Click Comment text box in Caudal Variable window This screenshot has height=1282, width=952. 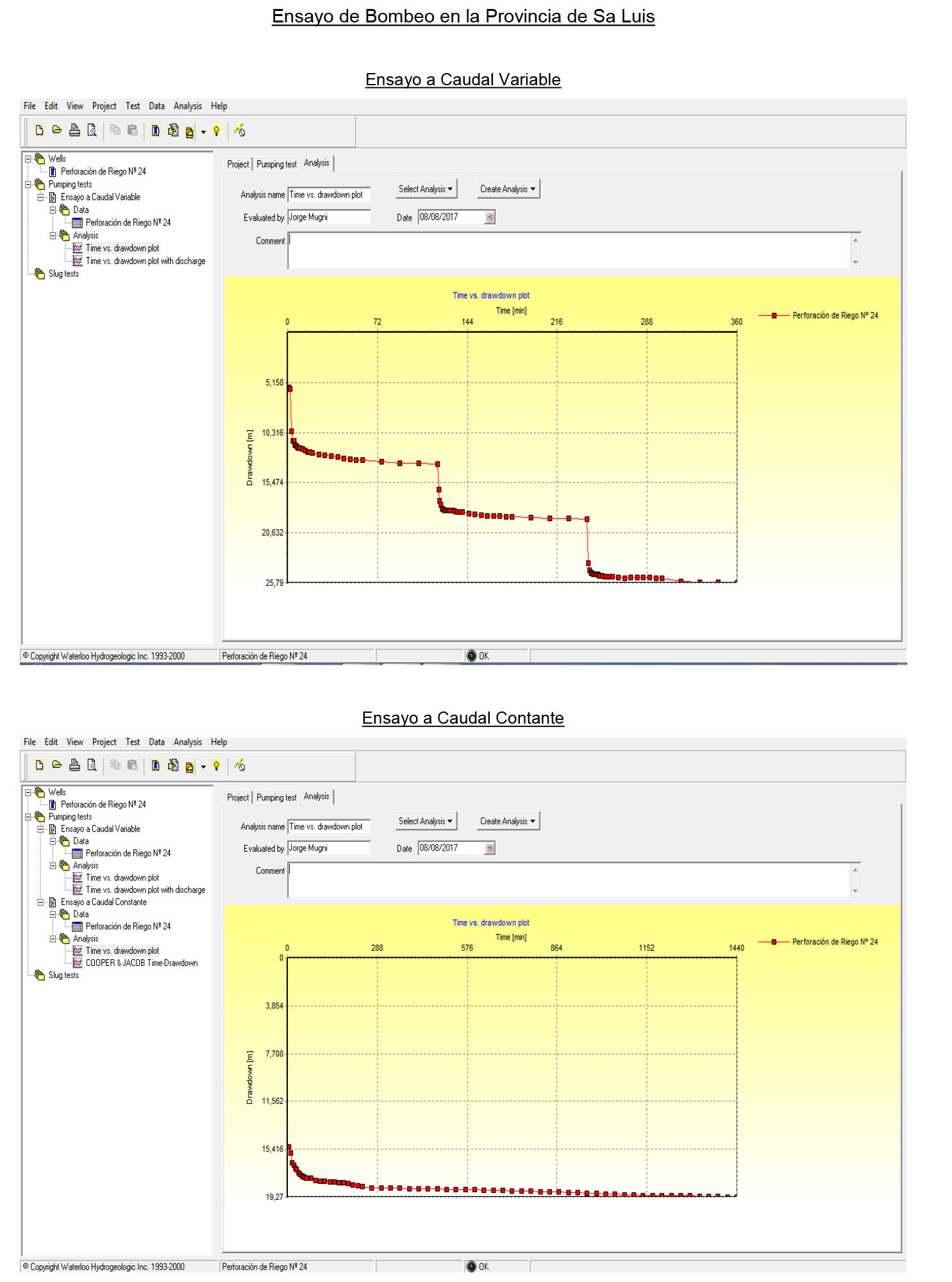tap(569, 251)
